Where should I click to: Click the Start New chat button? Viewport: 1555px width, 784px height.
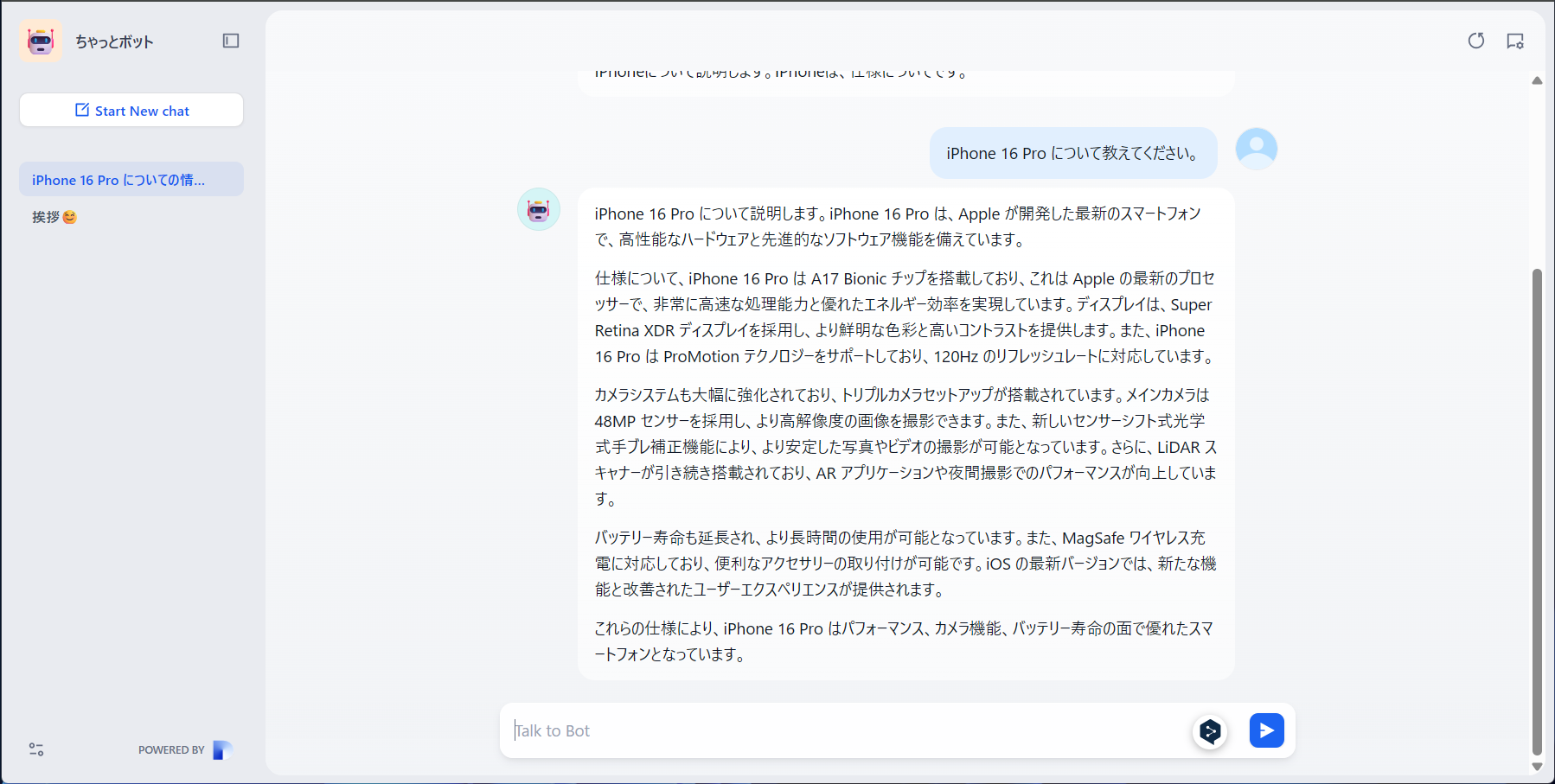tap(131, 110)
